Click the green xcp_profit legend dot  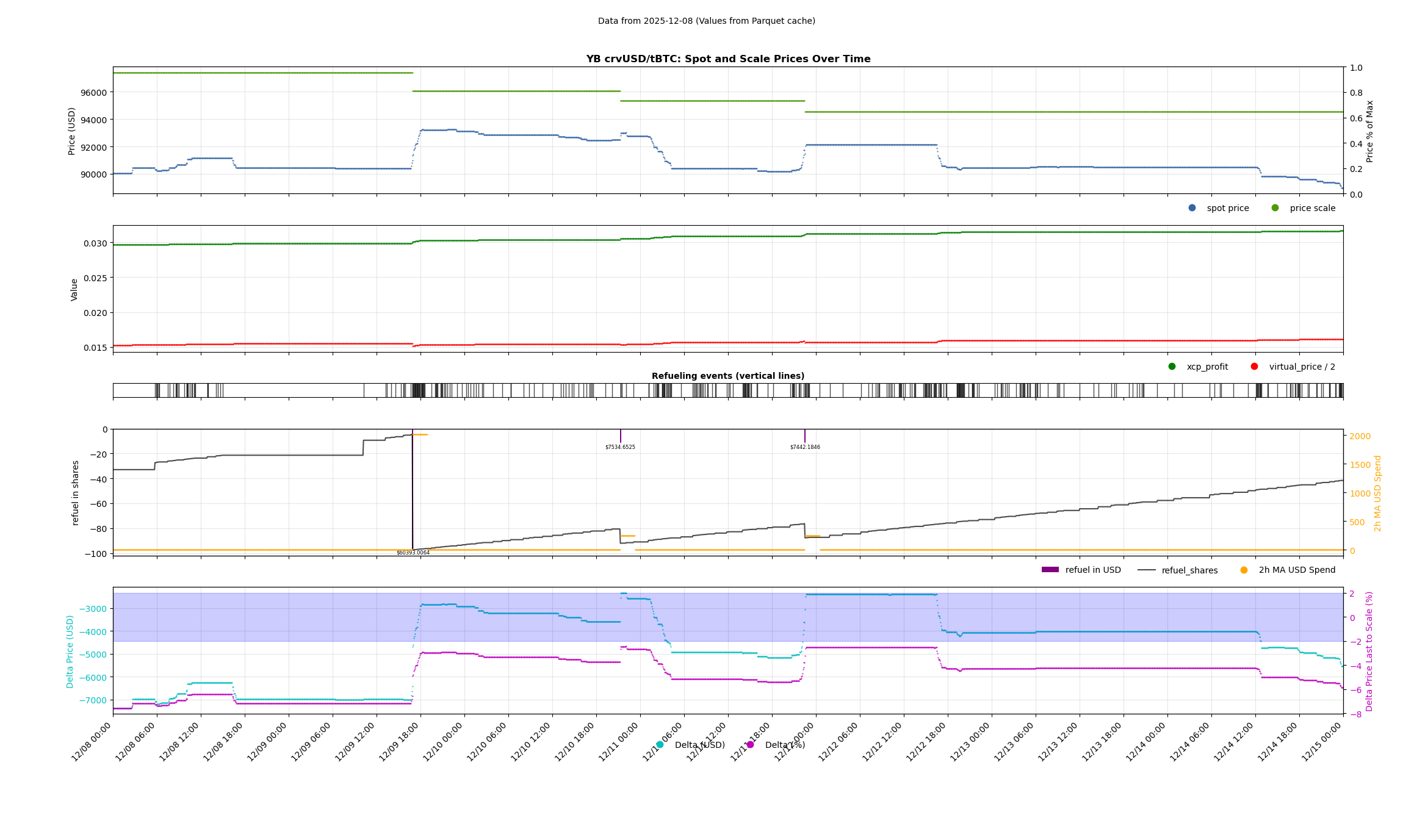click(1172, 367)
